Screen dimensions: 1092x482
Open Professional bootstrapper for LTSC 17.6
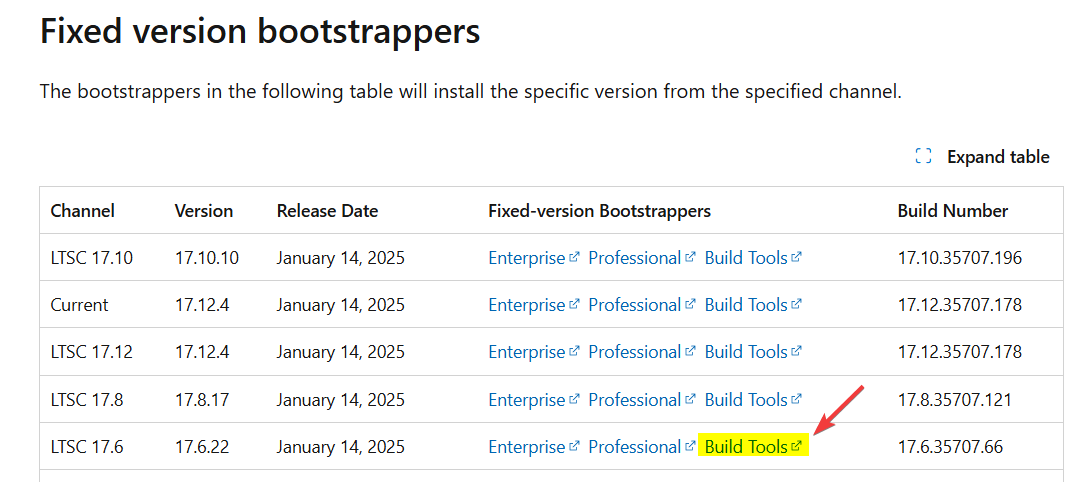(634, 447)
